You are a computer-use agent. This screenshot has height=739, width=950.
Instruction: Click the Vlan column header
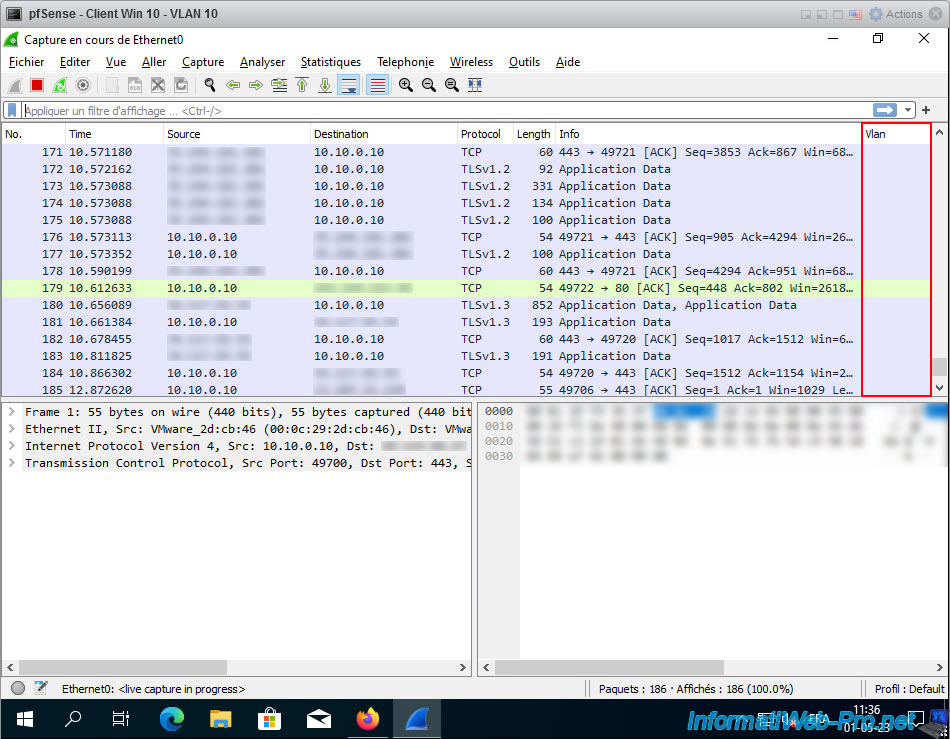[896, 134]
